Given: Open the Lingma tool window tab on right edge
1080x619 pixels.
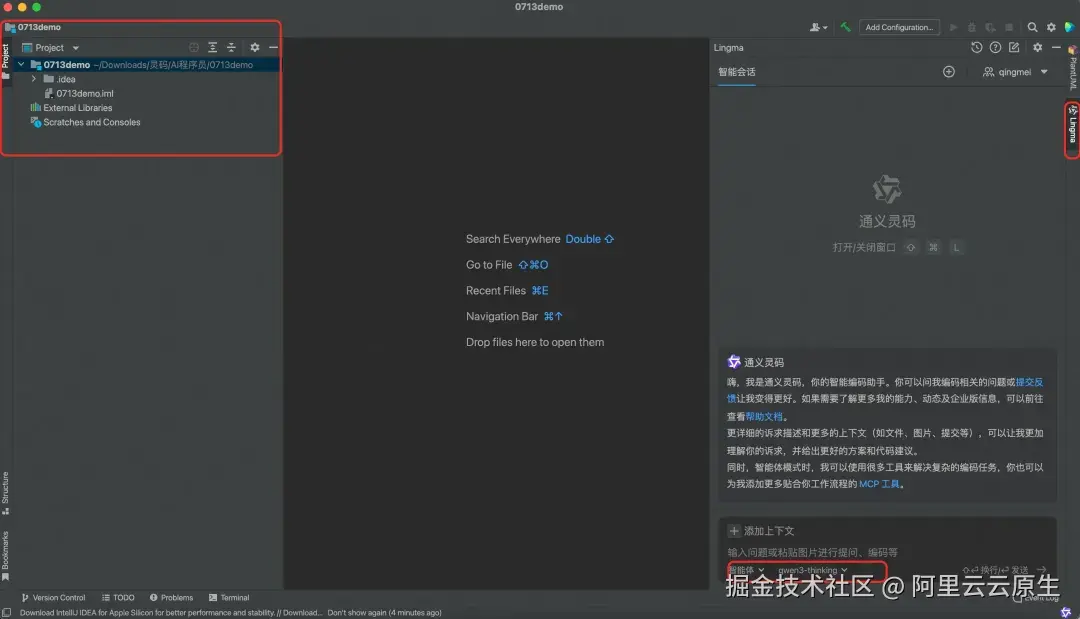Looking at the screenshot, I should pos(1072,125).
